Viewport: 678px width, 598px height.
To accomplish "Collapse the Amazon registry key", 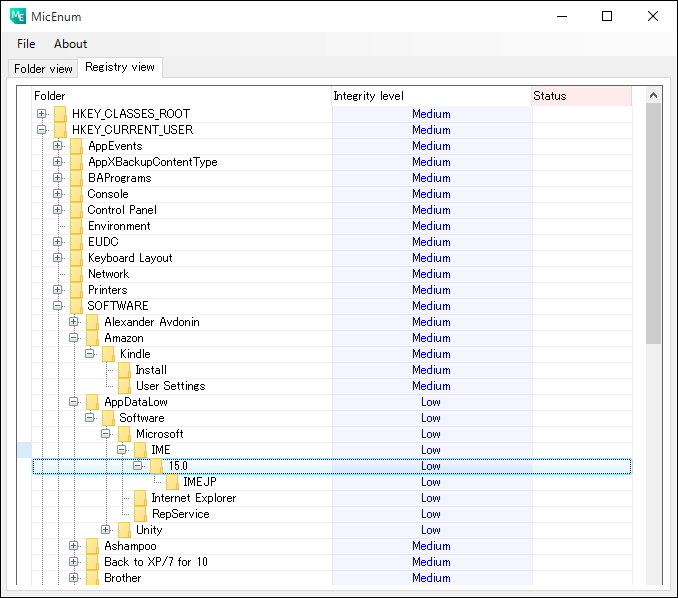I will tap(73, 338).
